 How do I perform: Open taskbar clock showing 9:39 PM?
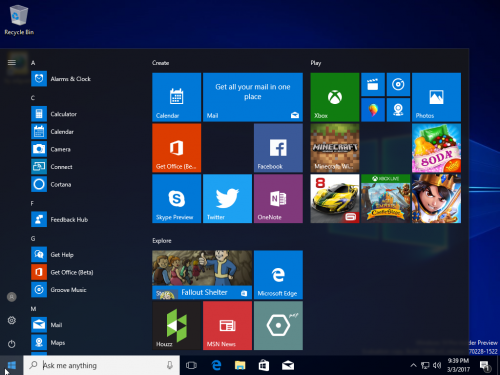(x=458, y=365)
